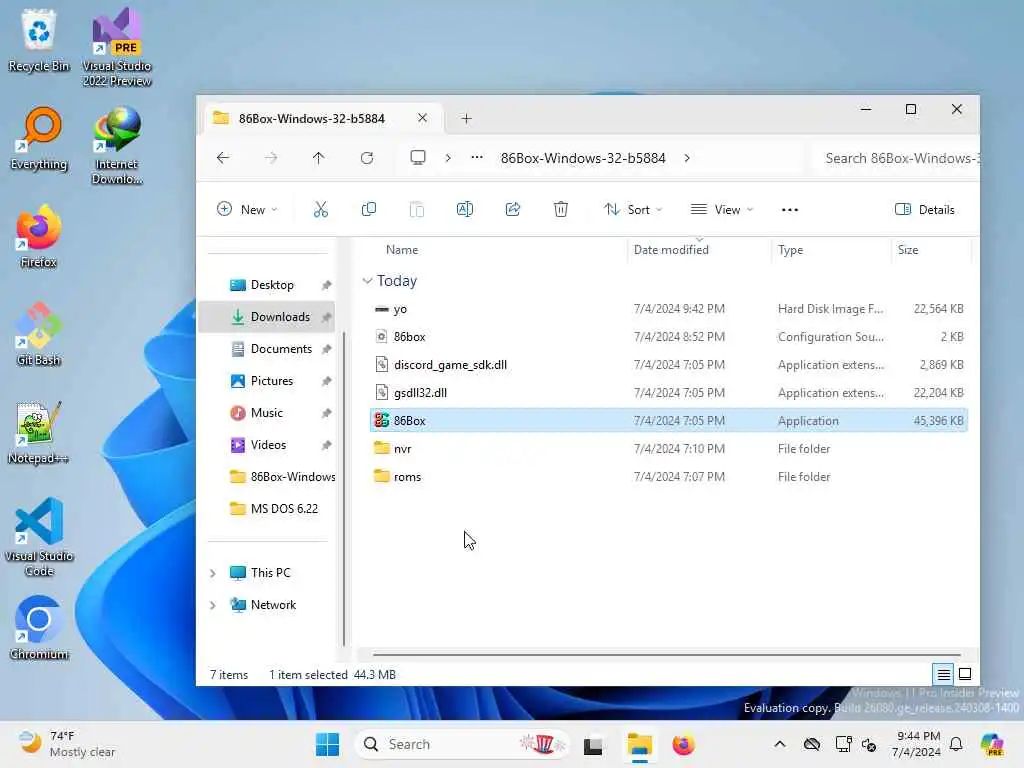Go up one folder level arrow
The height and width of the screenshot is (768, 1024).
(318, 158)
